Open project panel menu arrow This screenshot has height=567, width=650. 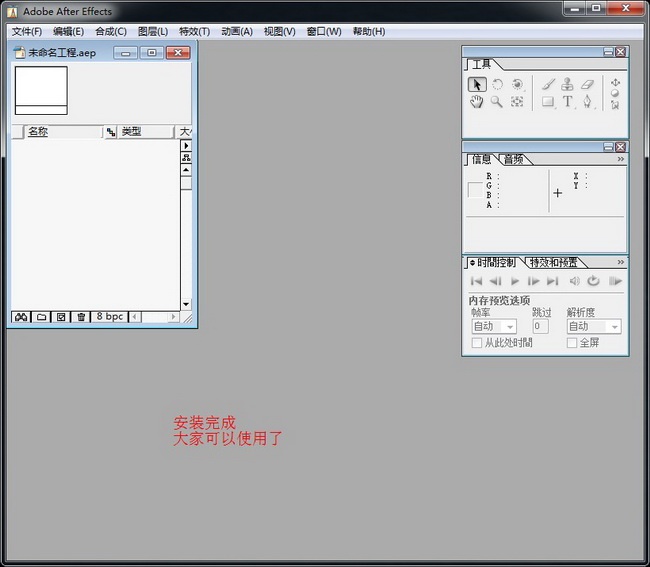click(x=186, y=146)
